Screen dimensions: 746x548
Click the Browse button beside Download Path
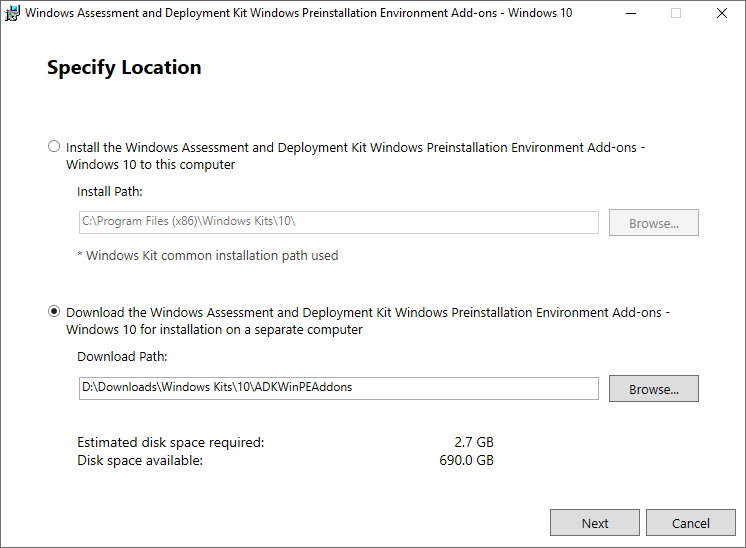point(654,389)
